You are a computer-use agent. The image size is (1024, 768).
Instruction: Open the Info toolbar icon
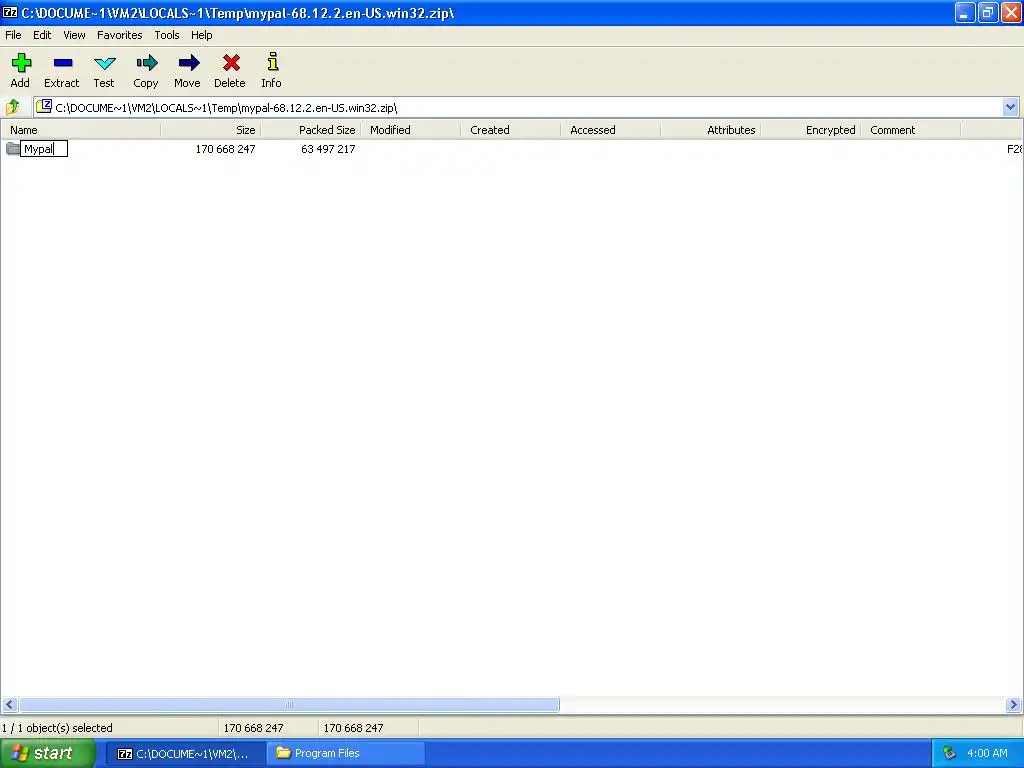point(272,62)
